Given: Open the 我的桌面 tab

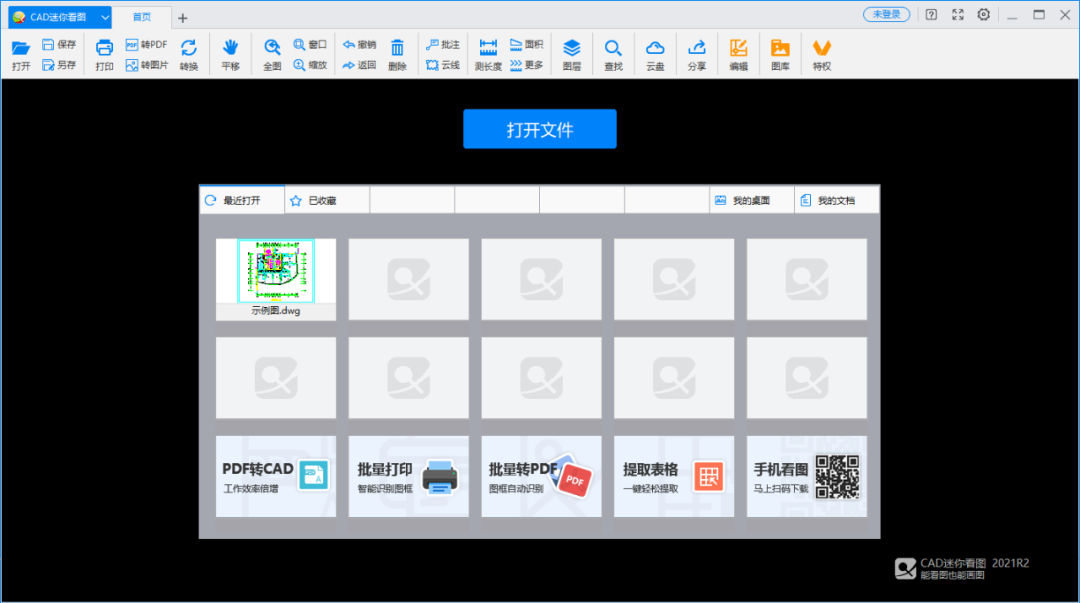Looking at the screenshot, I should [751, 201].
